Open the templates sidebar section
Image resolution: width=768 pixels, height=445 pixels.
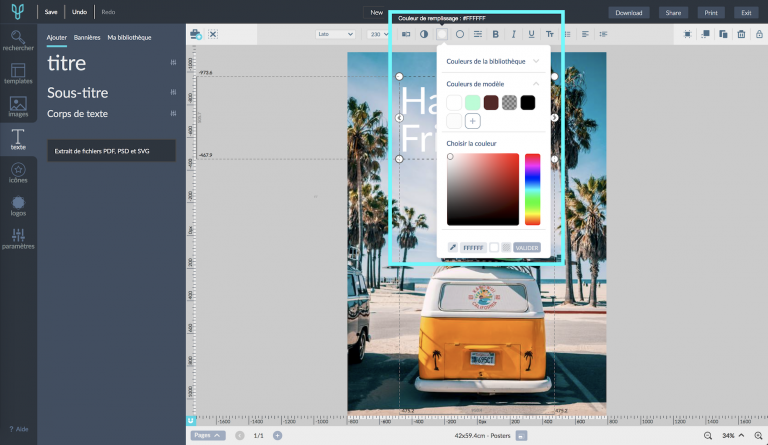pos(17,73)
